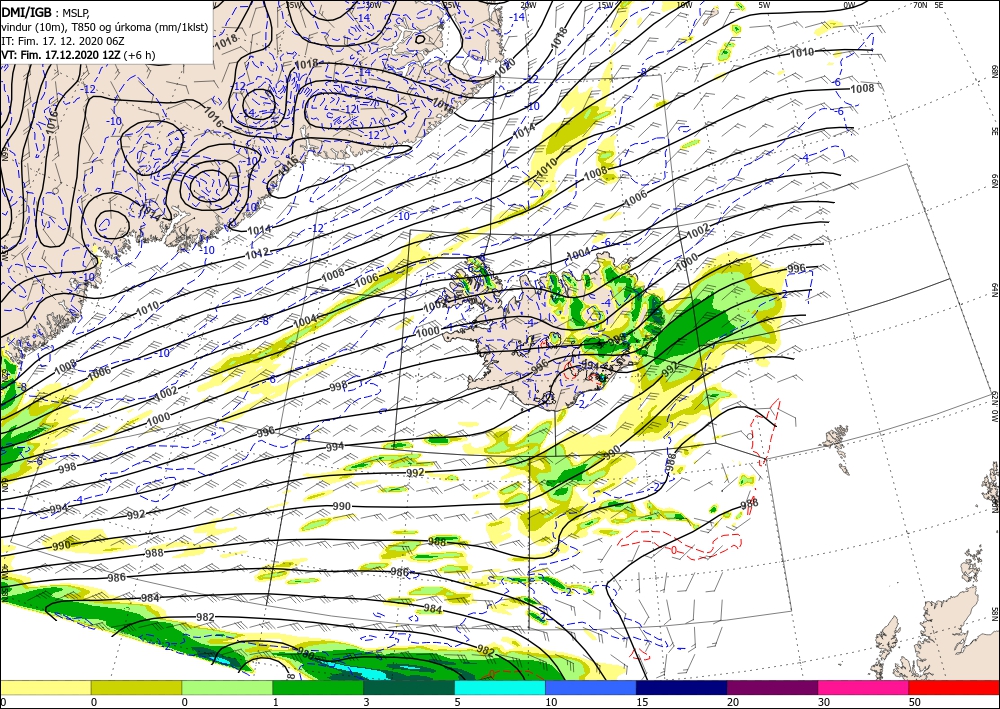Click the 5W longitude label at top
1000x709 pixels.
764,5
